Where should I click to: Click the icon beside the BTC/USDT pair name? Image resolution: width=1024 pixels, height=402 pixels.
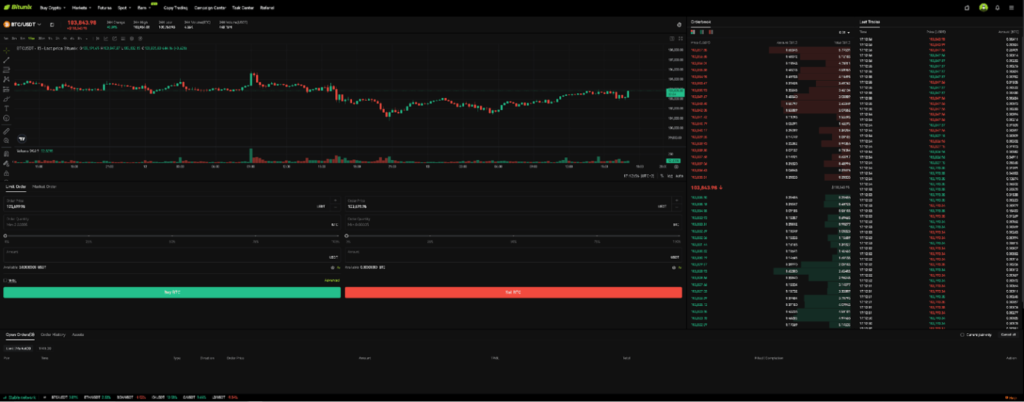52,25
